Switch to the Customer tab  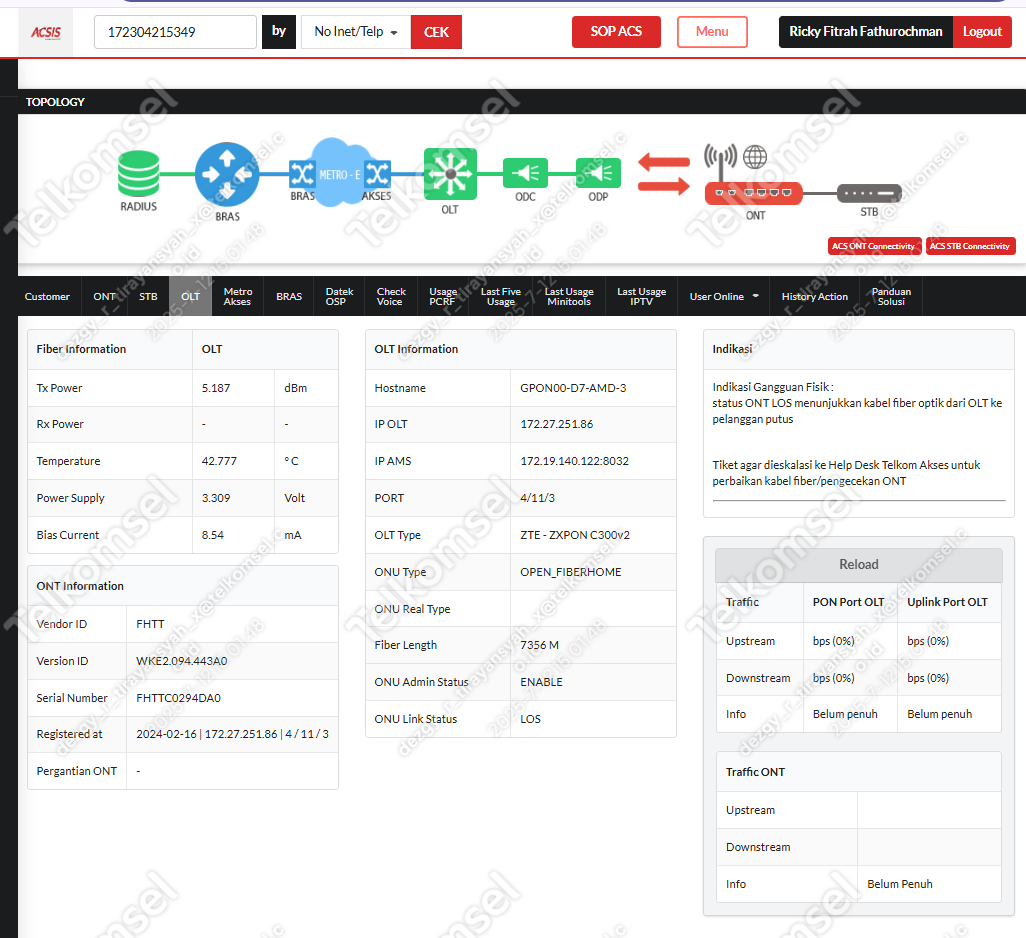pyautogui.click(x=47, y=296)
